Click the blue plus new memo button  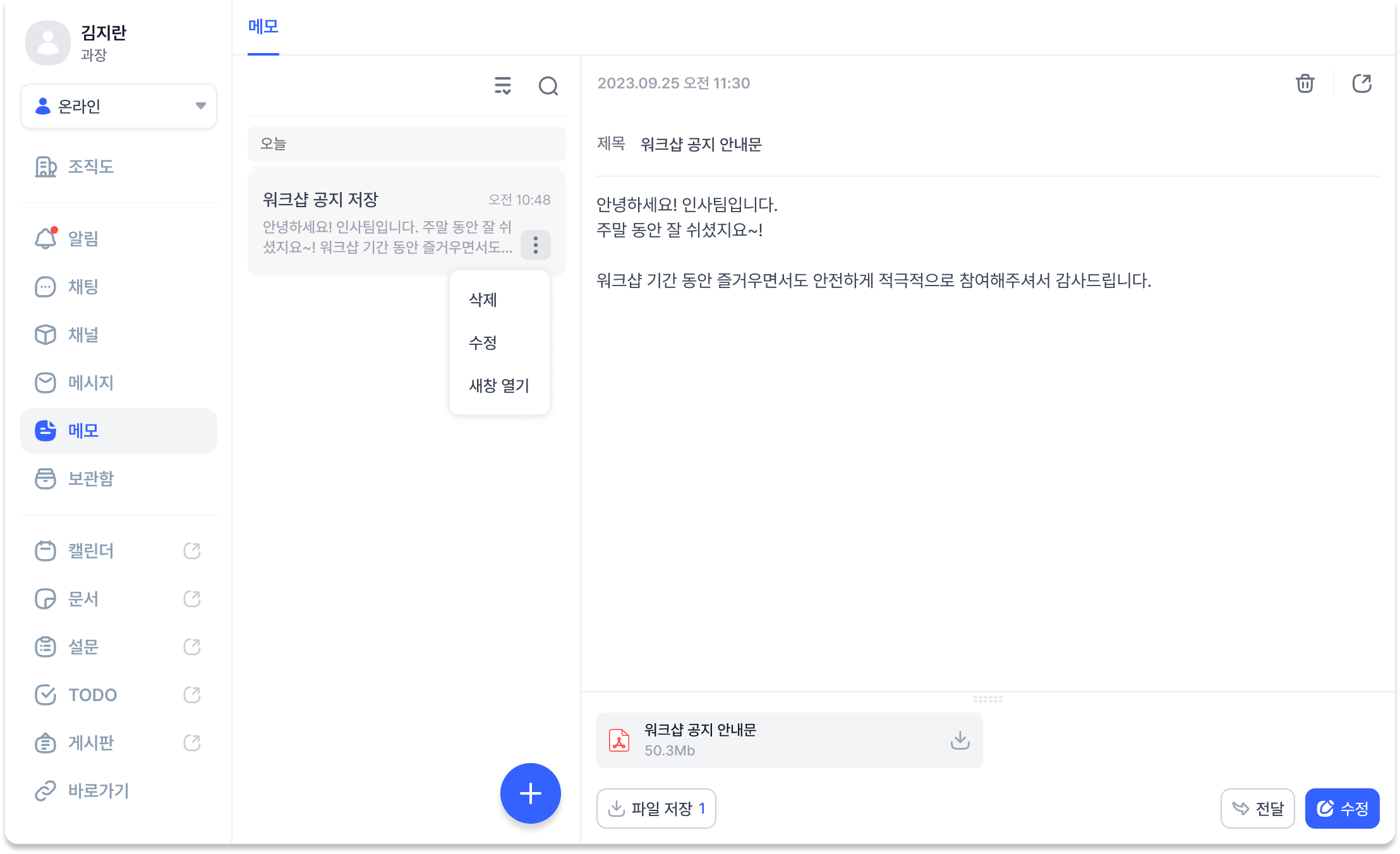click(x=530, y=793)
